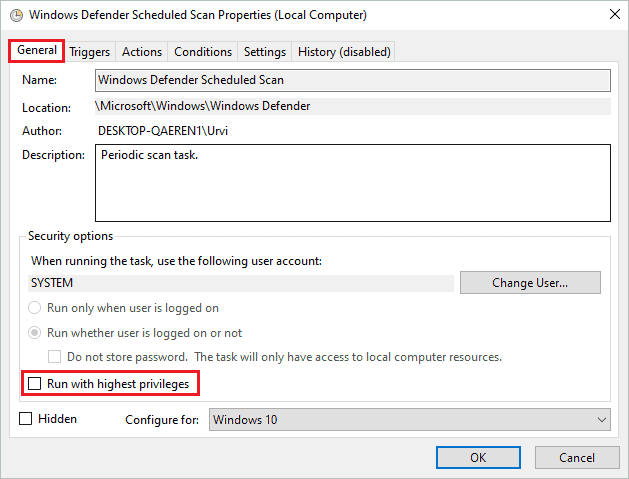Image resolution: width=629 pixels, height=479 pixels.
Task: Expand the Configure for dropdown
Action: (410, 420)
